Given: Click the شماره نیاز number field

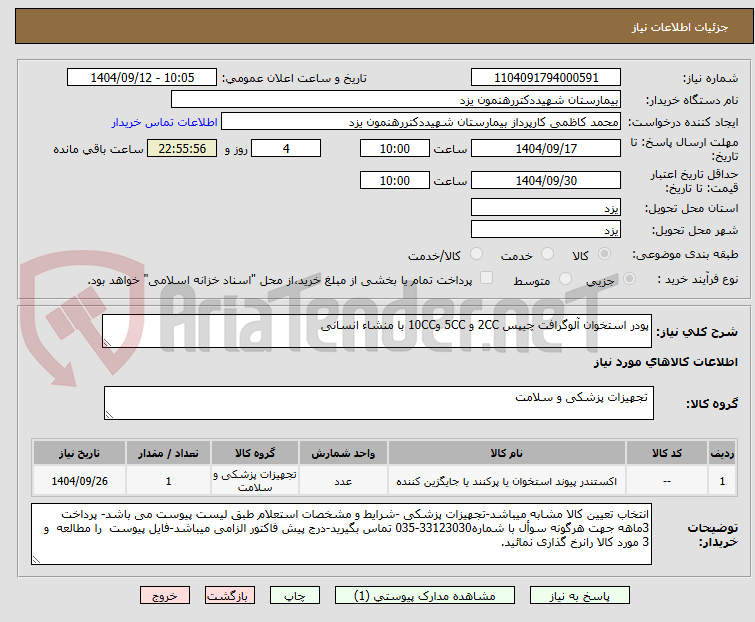Looking at the screenshot, I should (x=546, y=77).
